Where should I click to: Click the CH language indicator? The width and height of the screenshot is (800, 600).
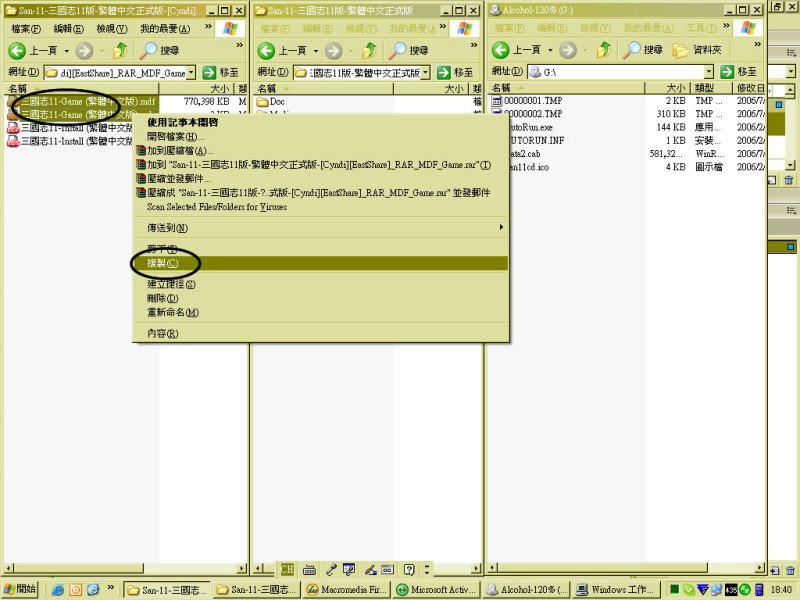click(x=287, y=569)
